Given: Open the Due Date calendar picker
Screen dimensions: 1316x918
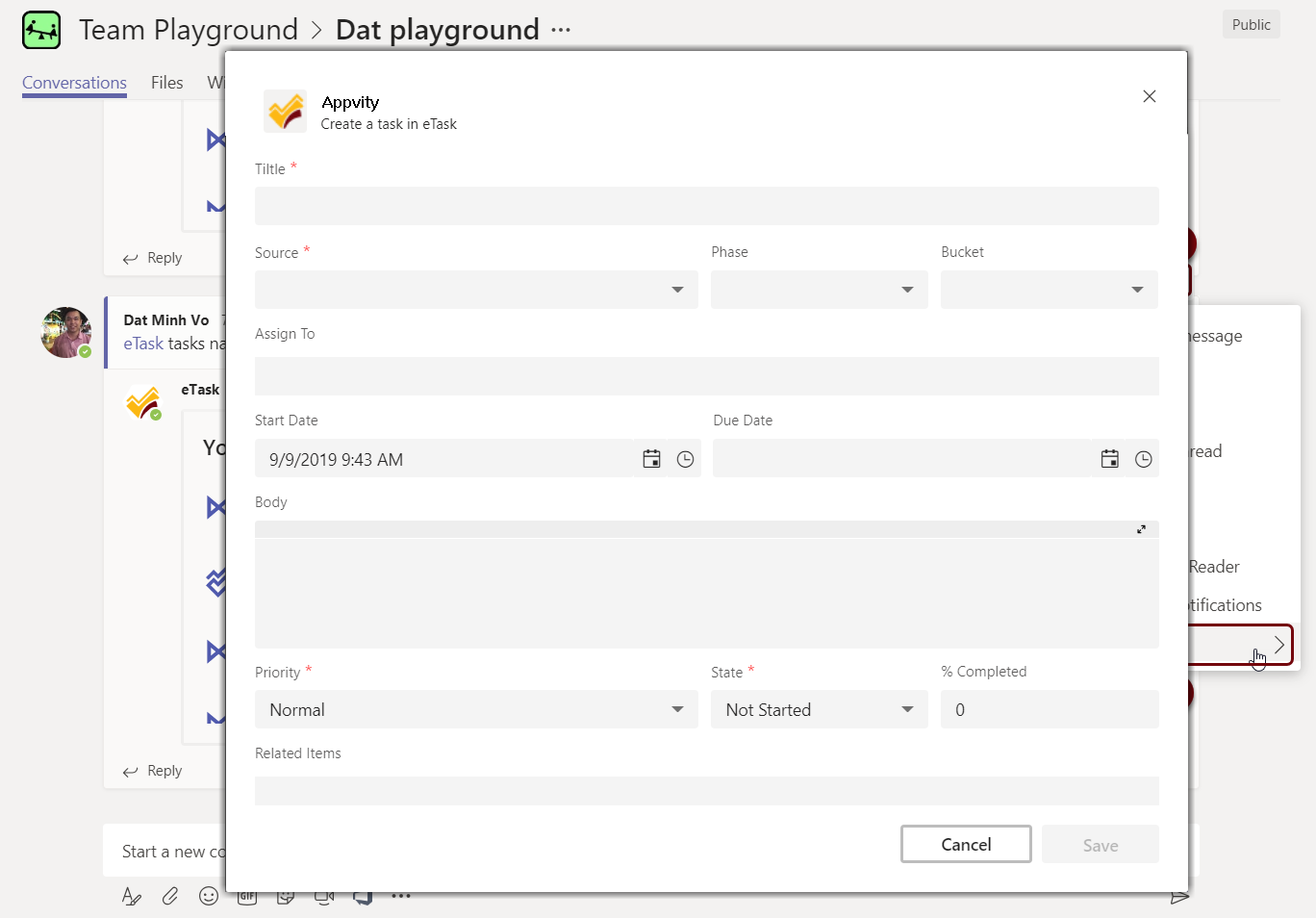Looking at the screenshot, I should pos(1109,459).
